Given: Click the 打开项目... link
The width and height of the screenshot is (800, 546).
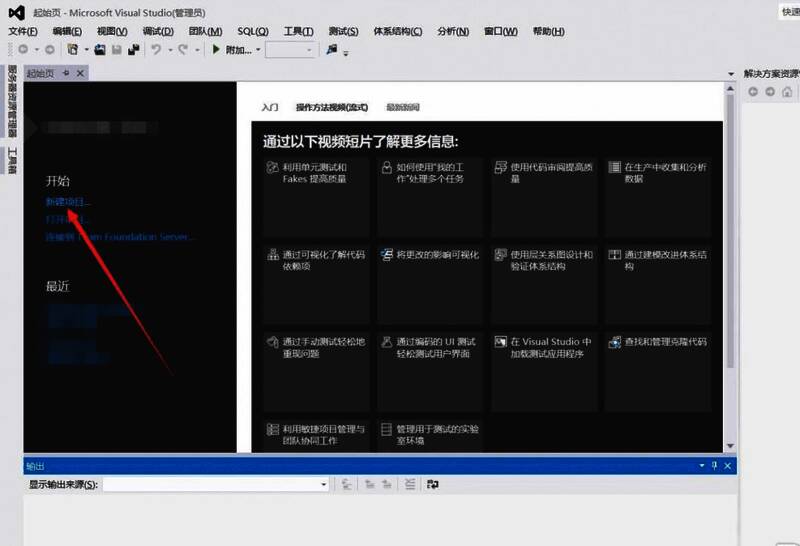Looking at the screenshot, I should click(x=67, y=220).
